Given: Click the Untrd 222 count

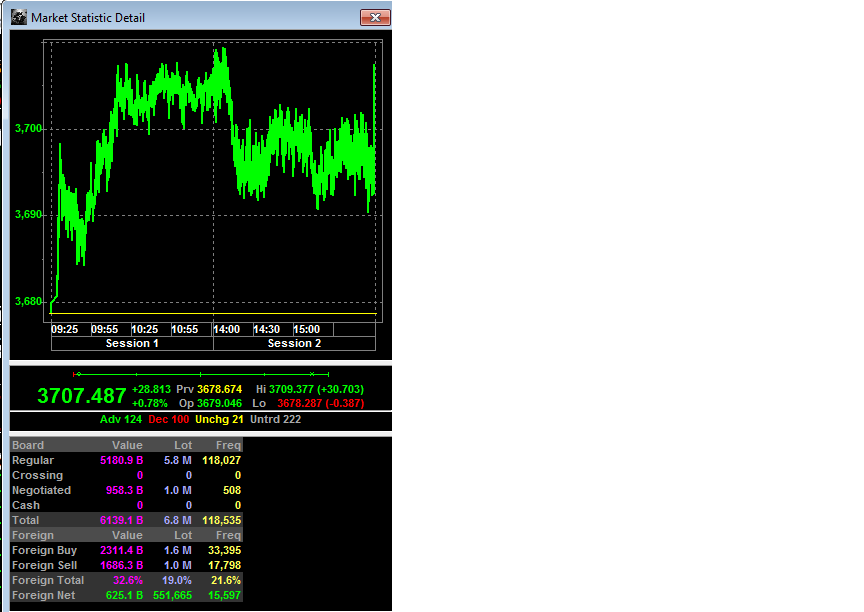Looking at the screenshot, I should pyautogui.click(x=276, y=419).
